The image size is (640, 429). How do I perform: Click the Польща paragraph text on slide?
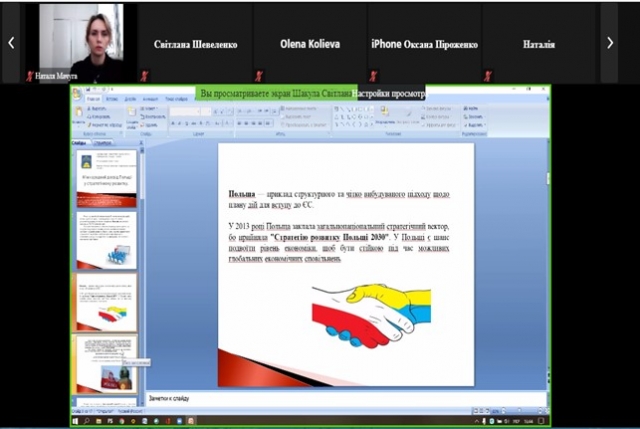[x=339, y=199]
